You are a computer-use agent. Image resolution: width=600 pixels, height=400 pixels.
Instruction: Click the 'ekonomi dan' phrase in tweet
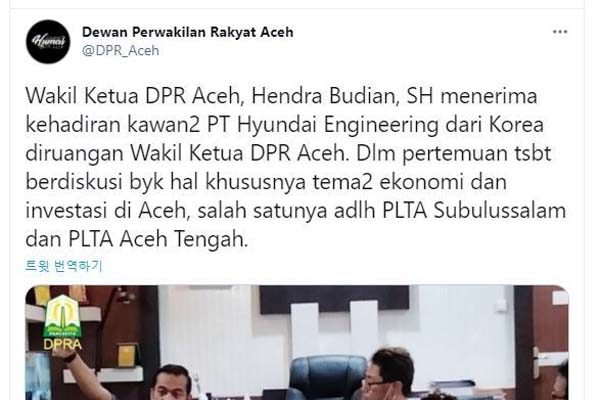tap(443, 182)
